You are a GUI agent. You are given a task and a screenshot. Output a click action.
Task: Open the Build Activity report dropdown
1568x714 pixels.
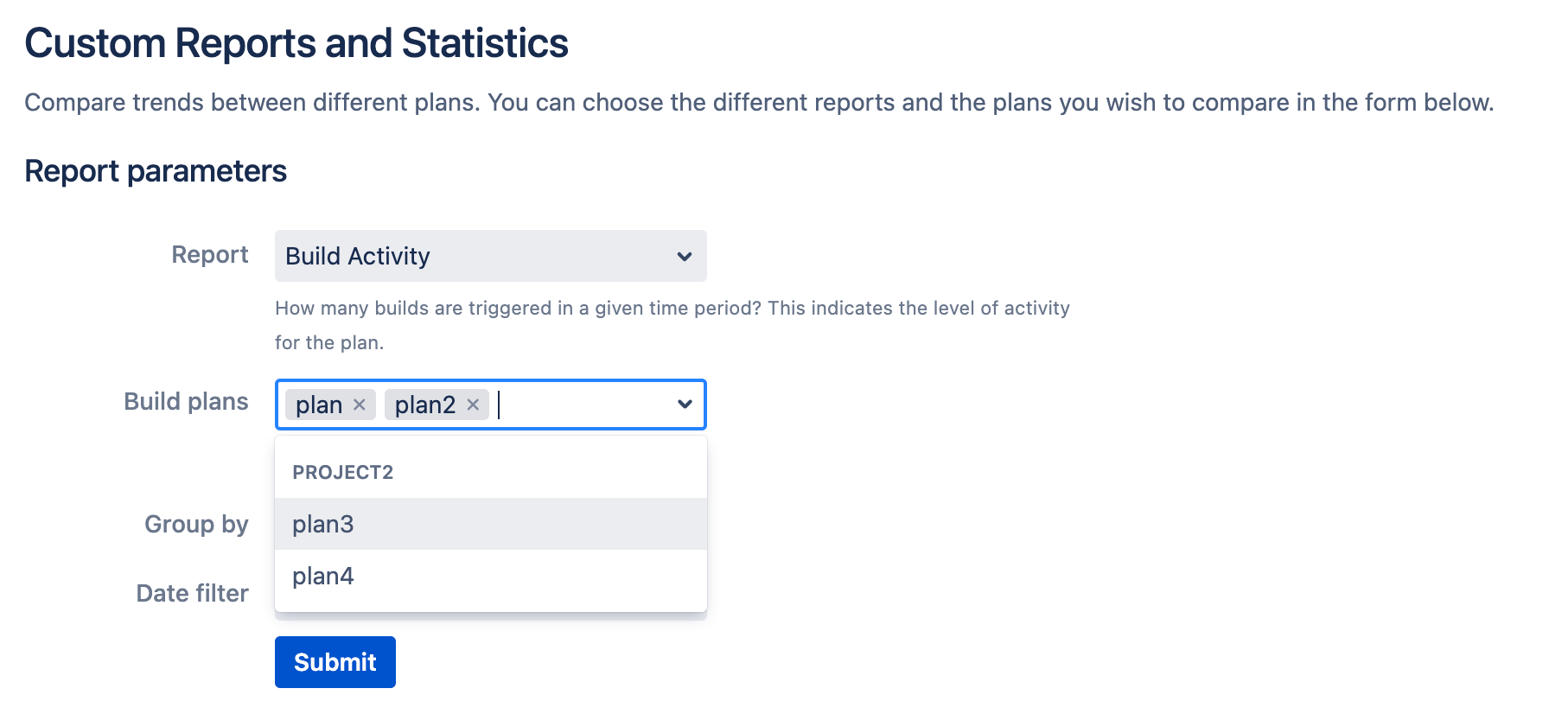(x=489, y=256)
